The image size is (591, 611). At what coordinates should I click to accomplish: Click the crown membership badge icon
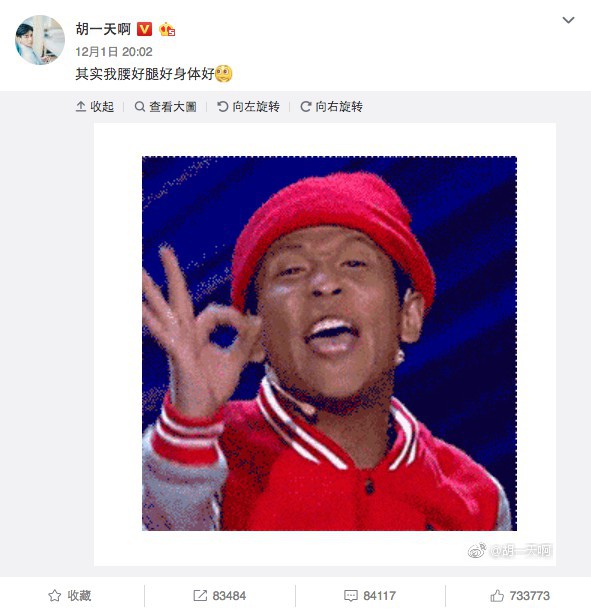(167, 29)
